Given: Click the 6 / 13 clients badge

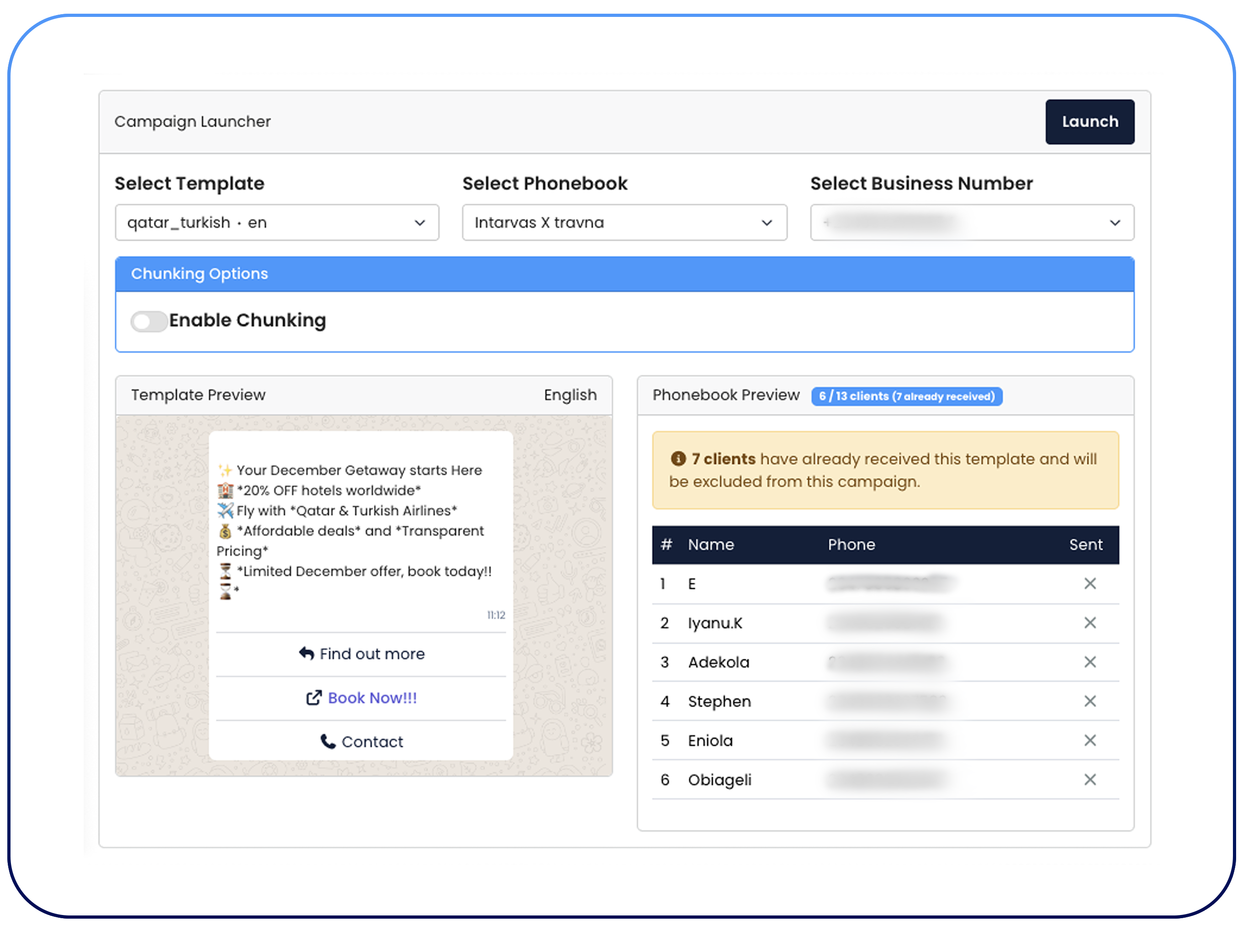Looking at the screenshot, I should (906, 396).
